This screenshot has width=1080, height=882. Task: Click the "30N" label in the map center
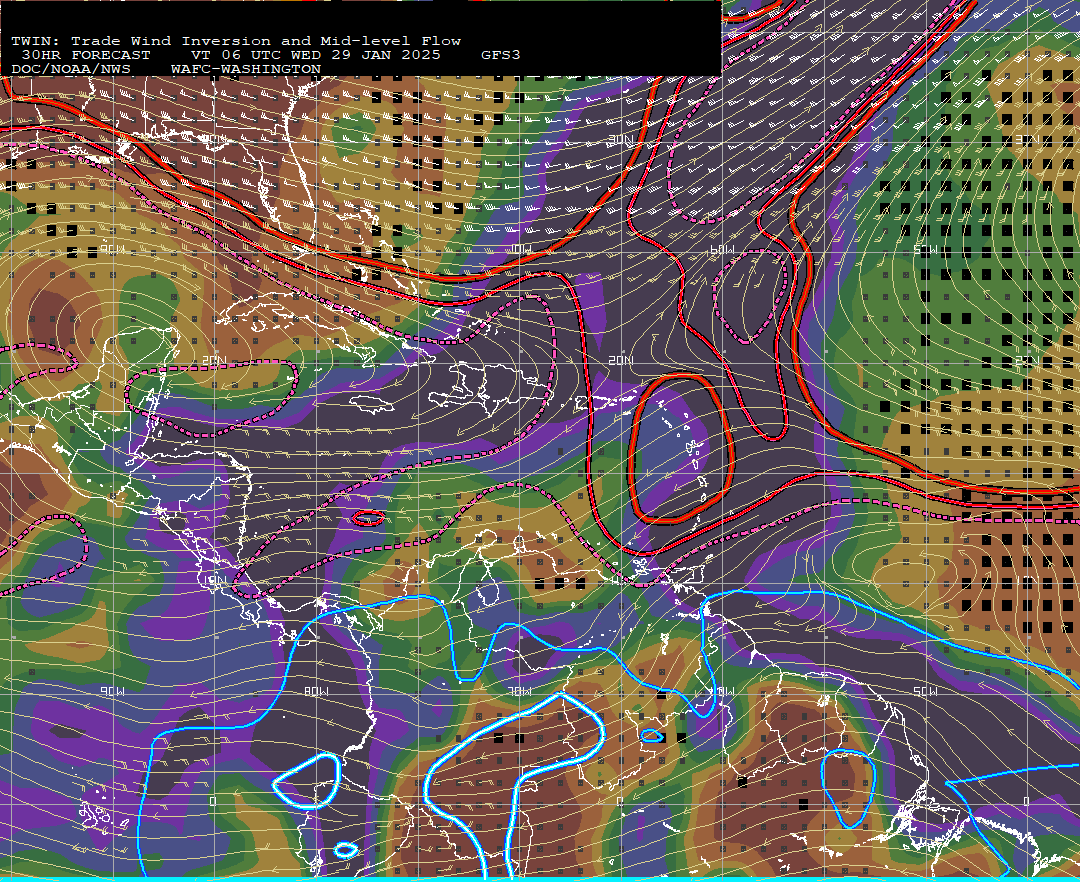pyautogui.click(x=621, y=140)
